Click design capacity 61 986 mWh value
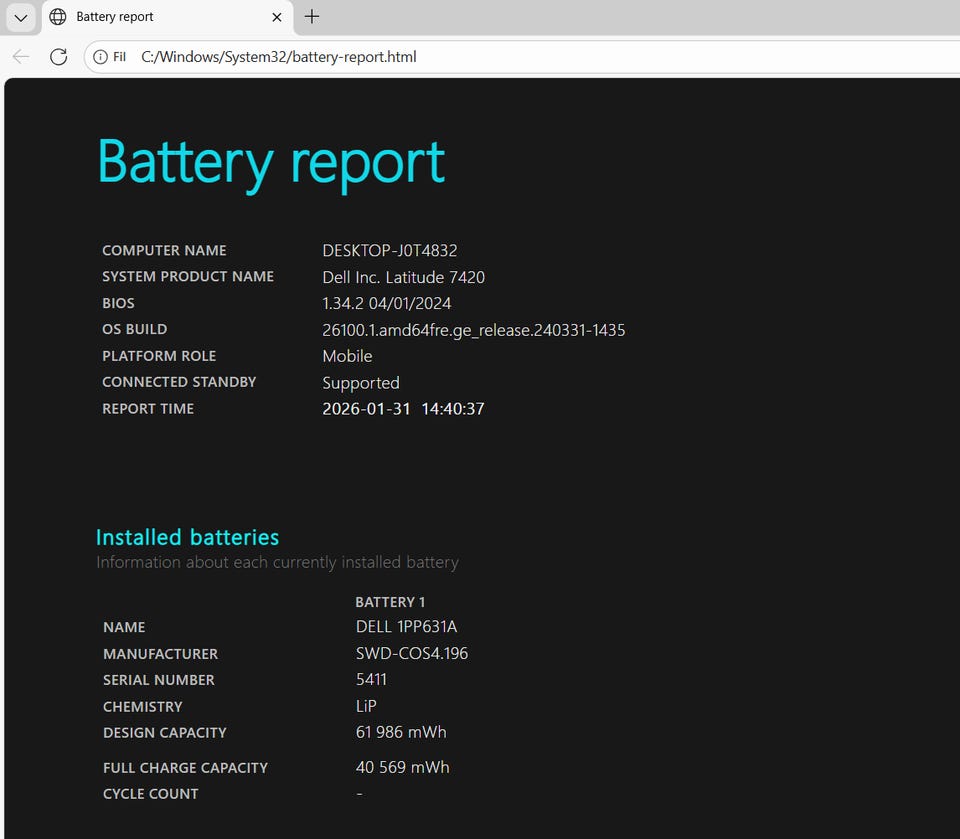960x839 pixels. [401, 732]
